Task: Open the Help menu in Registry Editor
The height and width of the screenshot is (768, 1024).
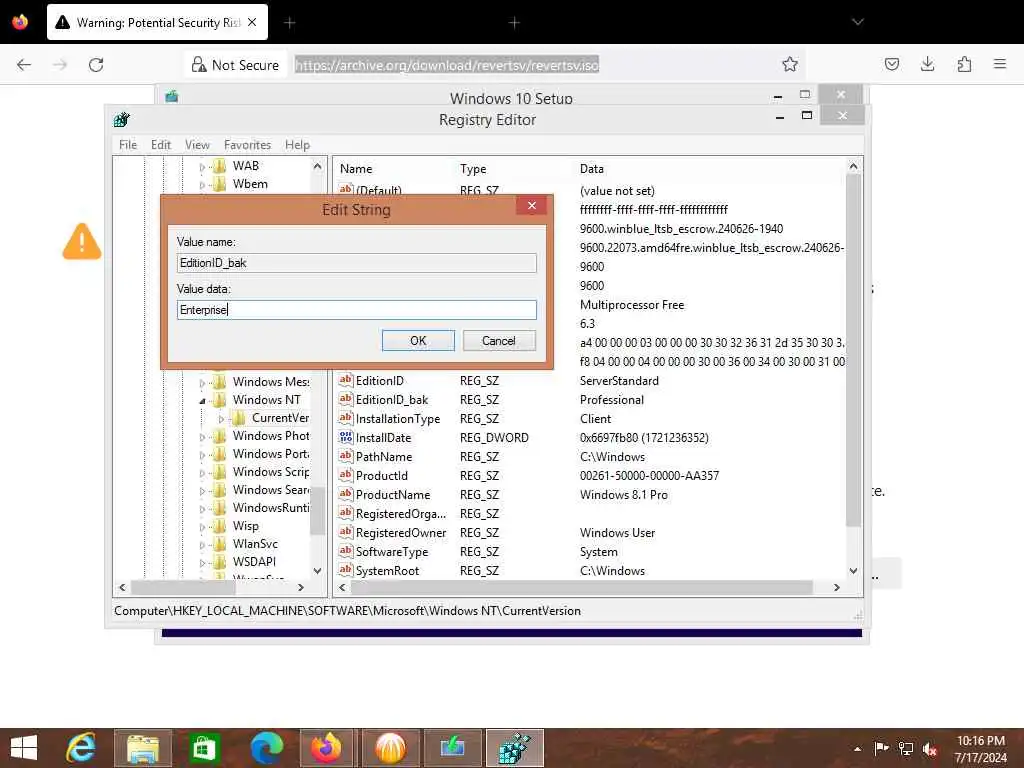Action: pyautogui.click(x=297, y=144)
